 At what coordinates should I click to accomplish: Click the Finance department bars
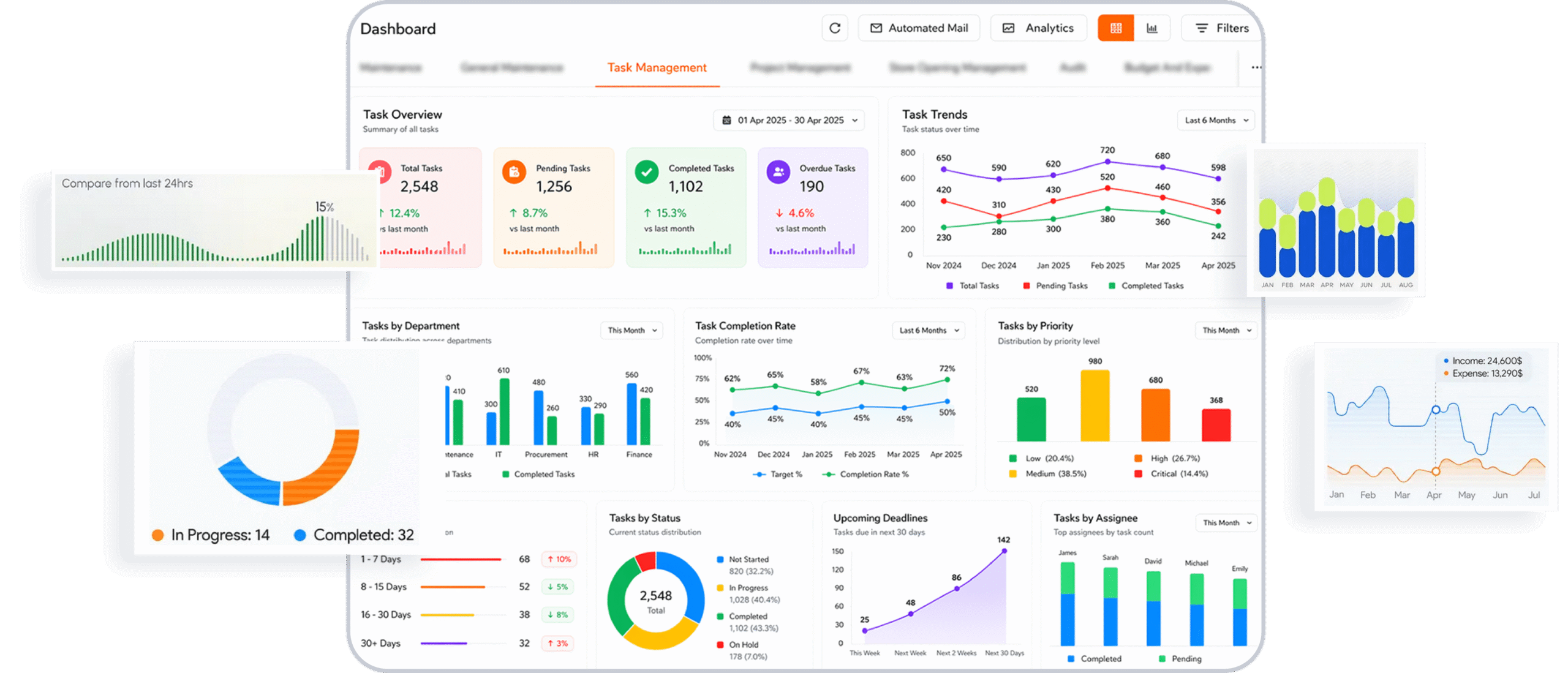(638, 413)
